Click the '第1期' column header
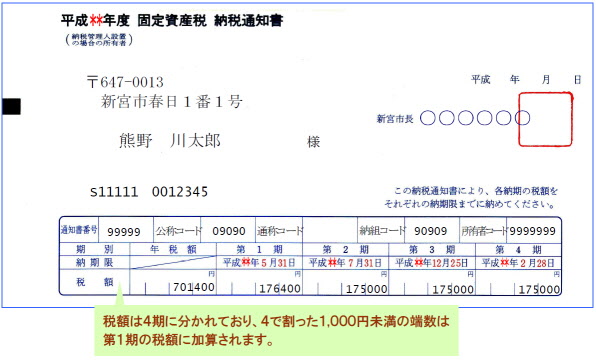 point(259,249)
